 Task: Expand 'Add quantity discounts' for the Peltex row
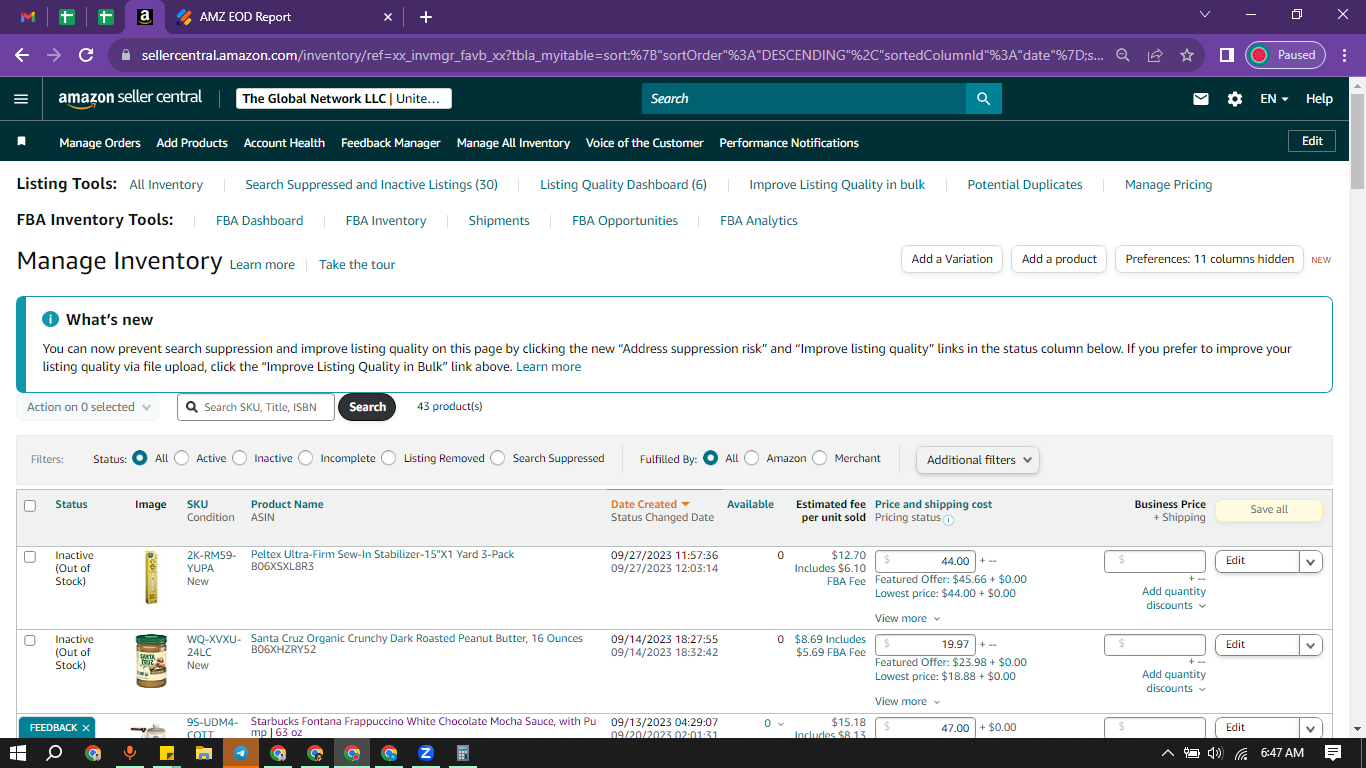click(1174, 598)
